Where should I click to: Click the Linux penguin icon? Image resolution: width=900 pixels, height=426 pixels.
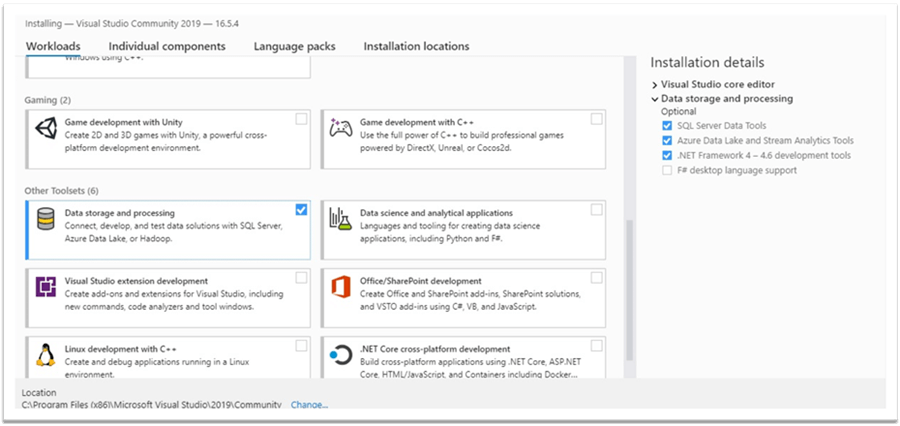click(x=45, y=355)
